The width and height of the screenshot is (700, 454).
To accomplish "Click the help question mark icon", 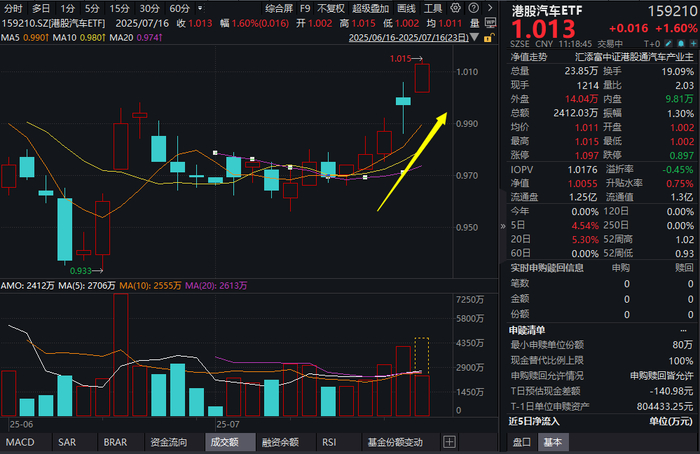I will (x=474, y=8).
